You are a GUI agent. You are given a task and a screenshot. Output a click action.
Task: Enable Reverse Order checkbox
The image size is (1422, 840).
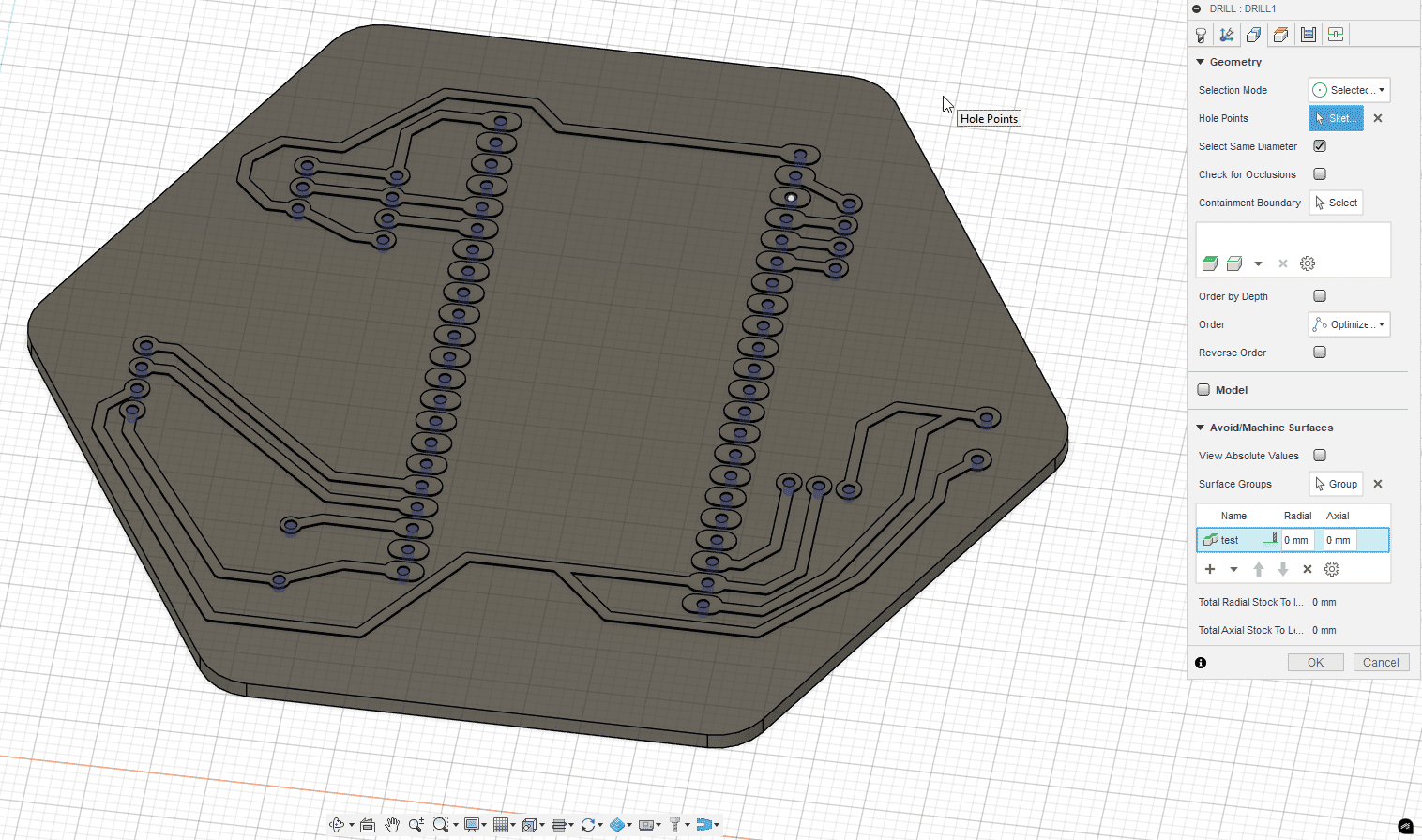[1320, 352]
